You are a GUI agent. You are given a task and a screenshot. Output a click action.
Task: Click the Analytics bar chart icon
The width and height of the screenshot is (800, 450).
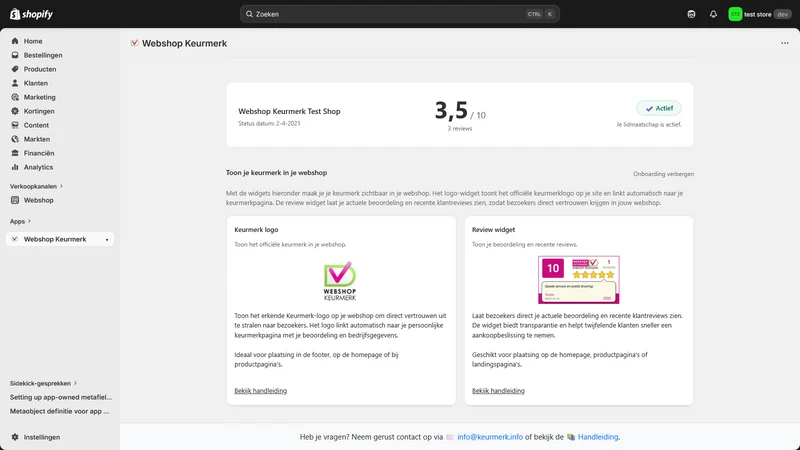click(x=15, y=167)
